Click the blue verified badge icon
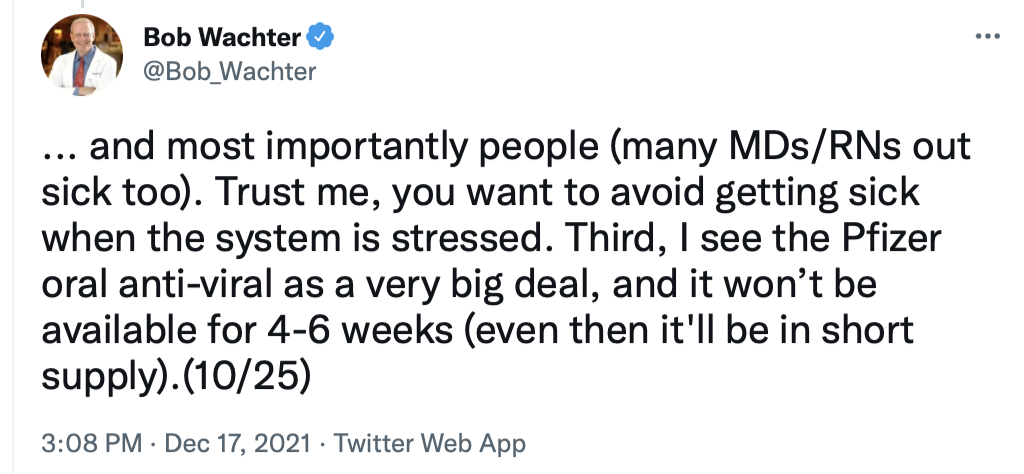 pos(319,38)
